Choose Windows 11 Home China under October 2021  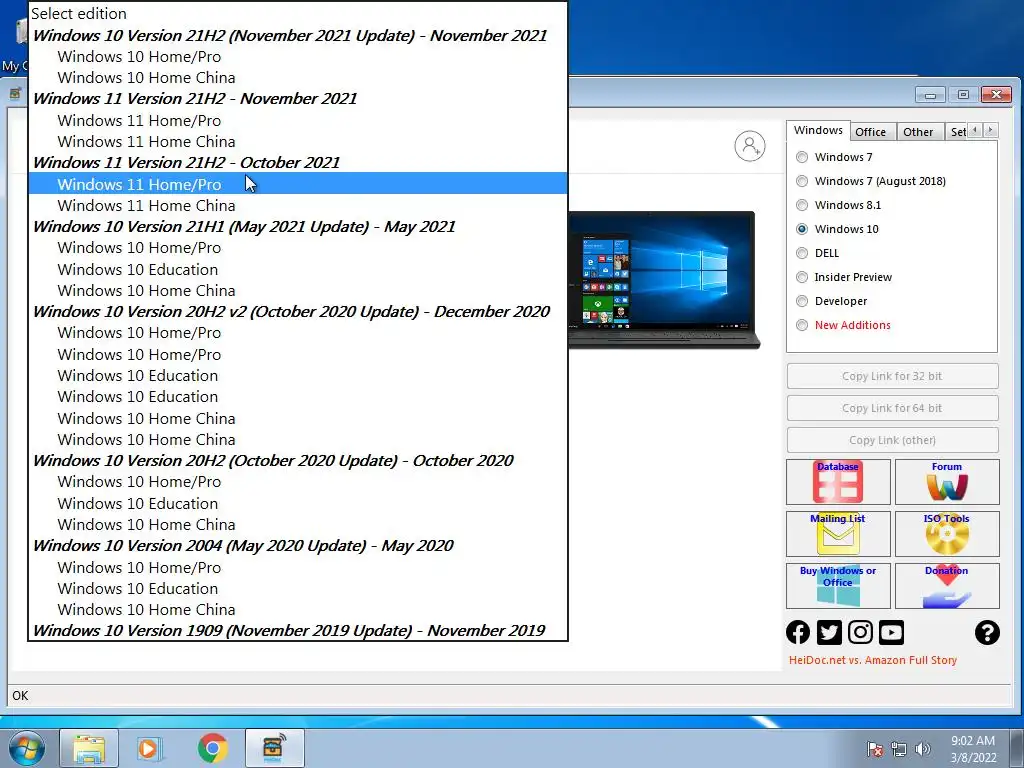[x=298, y=206]
